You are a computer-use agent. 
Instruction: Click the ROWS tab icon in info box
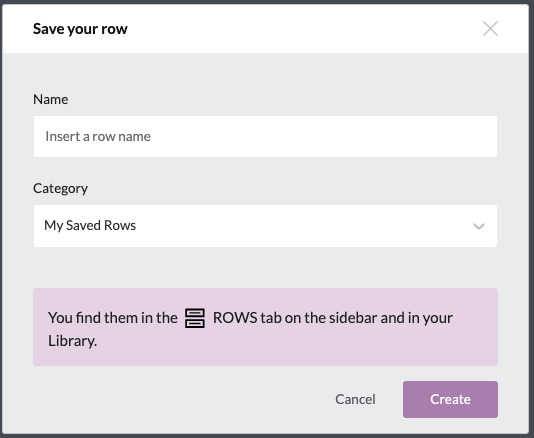tap(195, 318)
